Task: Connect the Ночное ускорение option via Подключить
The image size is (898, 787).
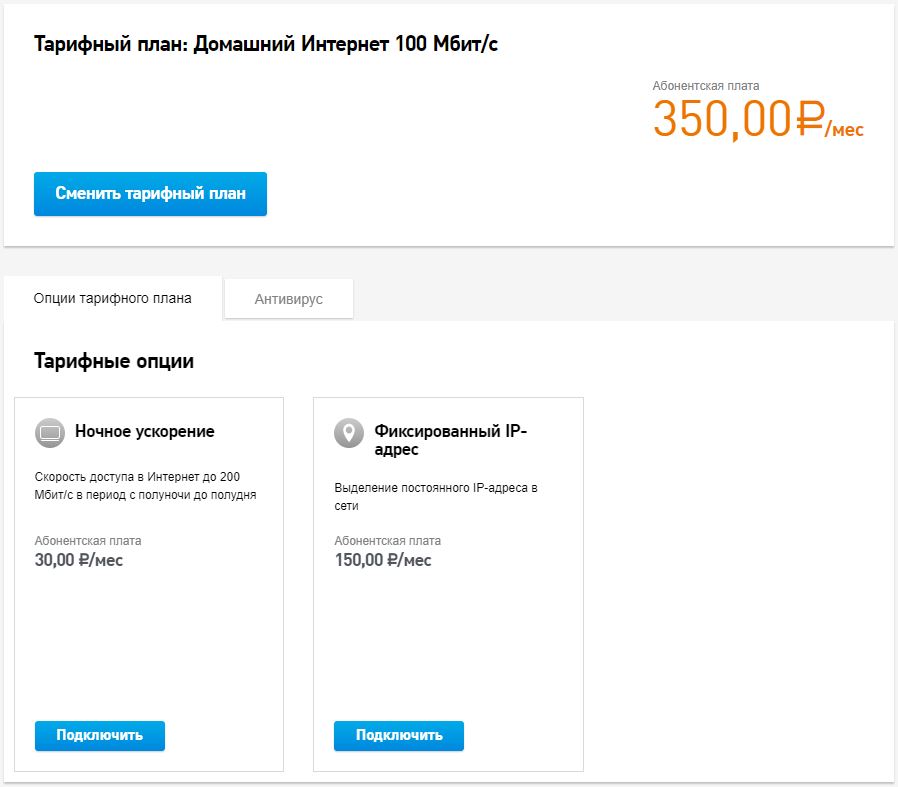Action: [100, 735]
